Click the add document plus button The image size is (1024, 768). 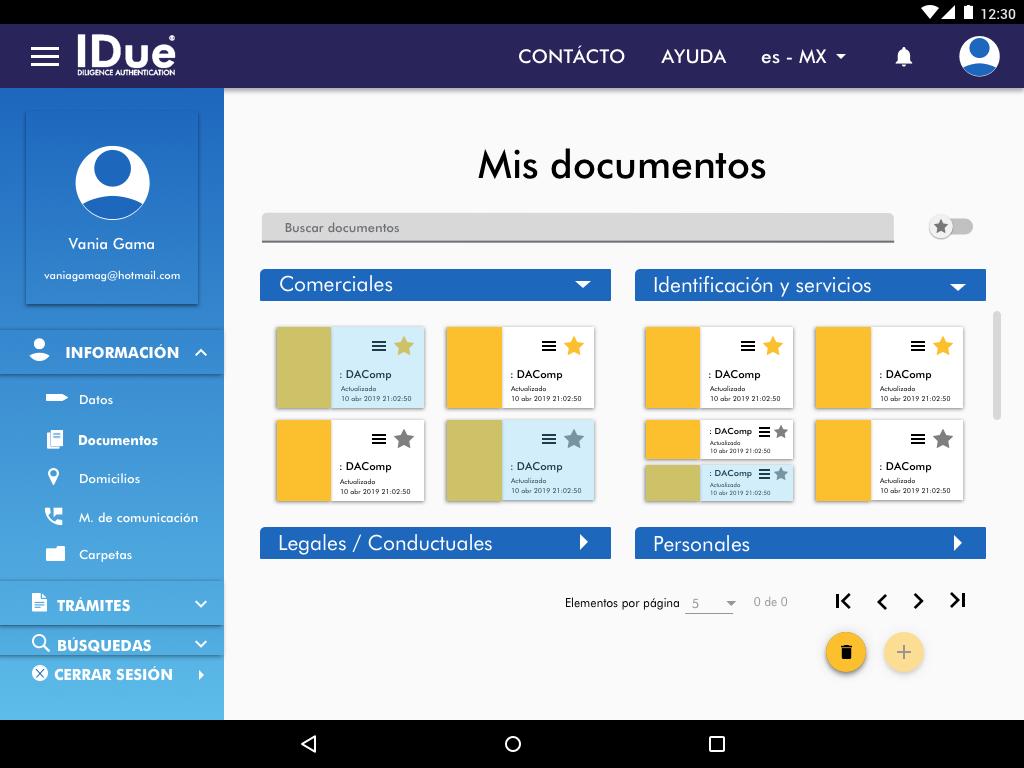click(x=904, y=652)
